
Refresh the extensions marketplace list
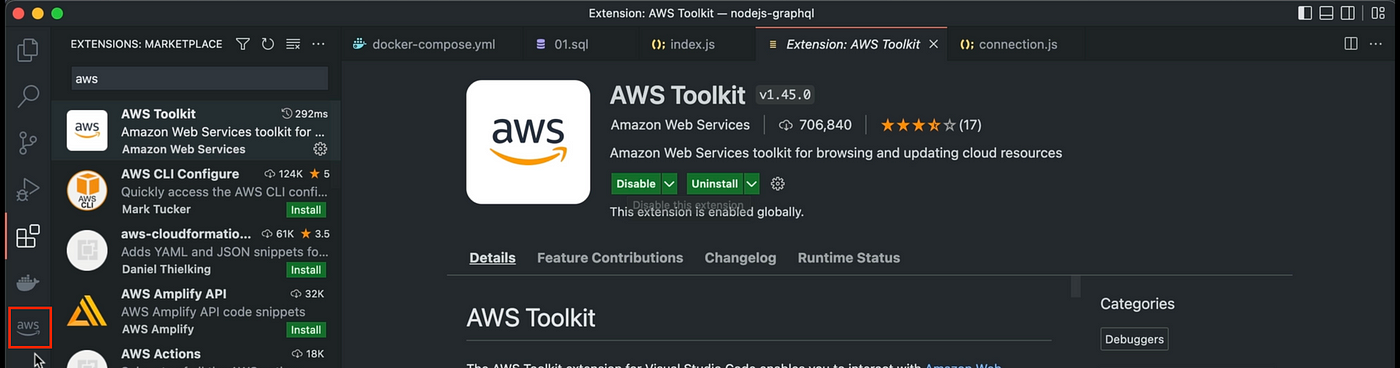[x=268, y=44]
